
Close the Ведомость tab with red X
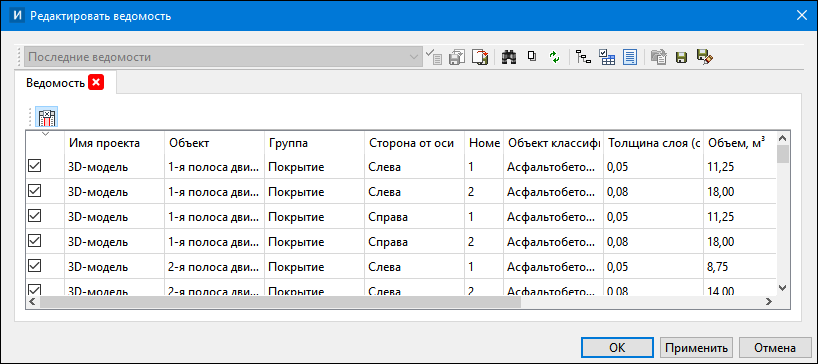[95, 83]
